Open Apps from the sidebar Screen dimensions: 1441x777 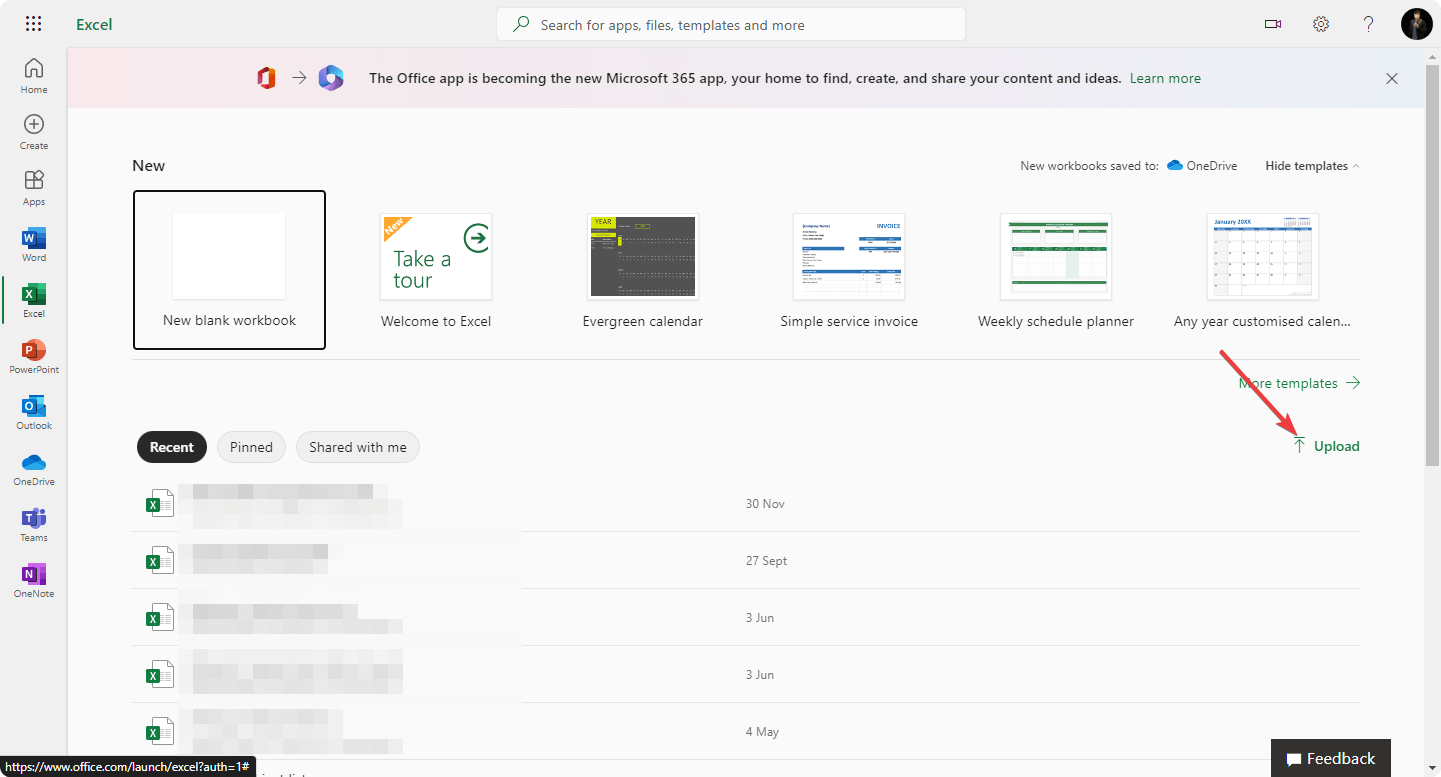(34, 187)
